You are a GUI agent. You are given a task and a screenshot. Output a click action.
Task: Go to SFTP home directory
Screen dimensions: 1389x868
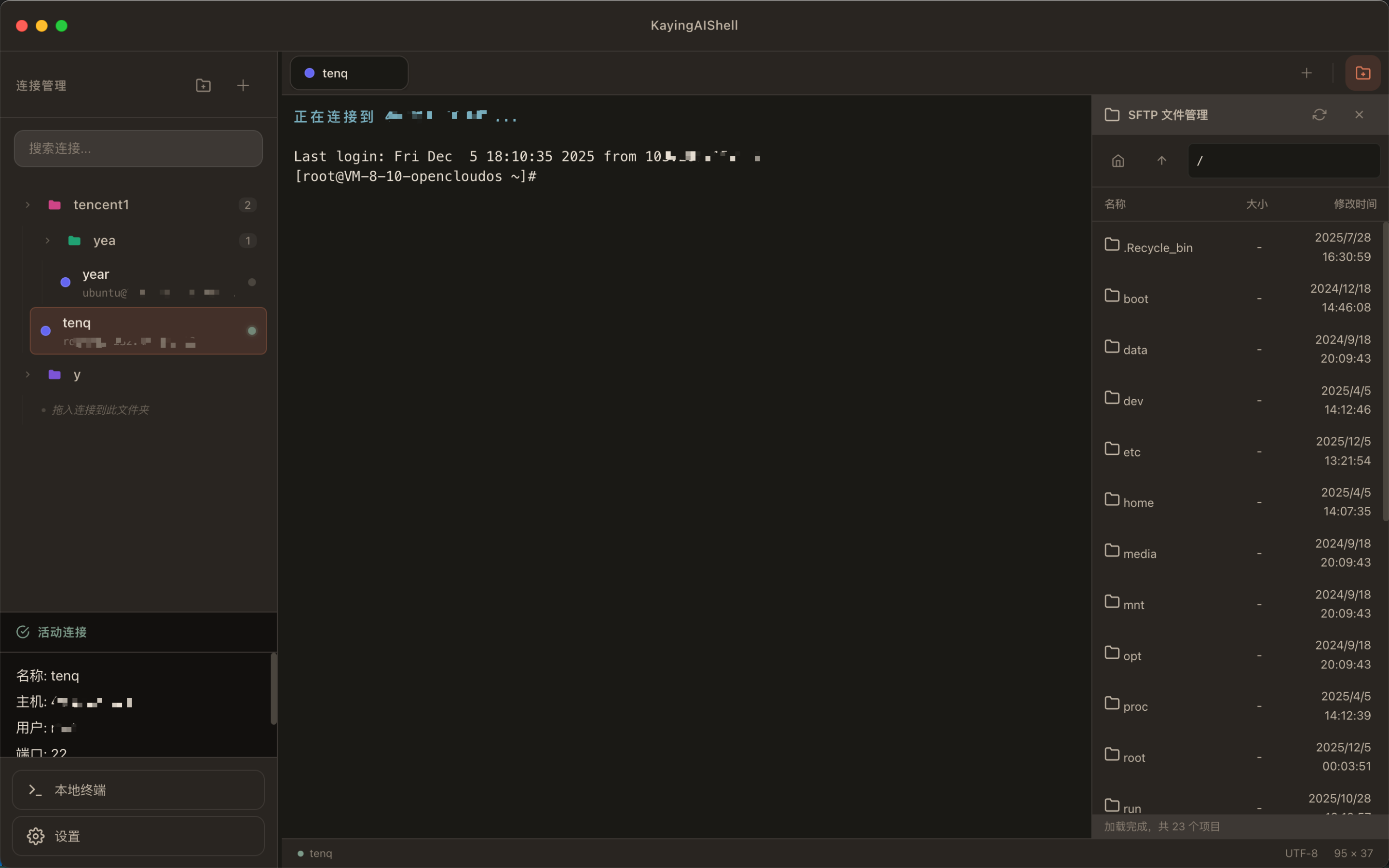click(x=1117, y=161)
